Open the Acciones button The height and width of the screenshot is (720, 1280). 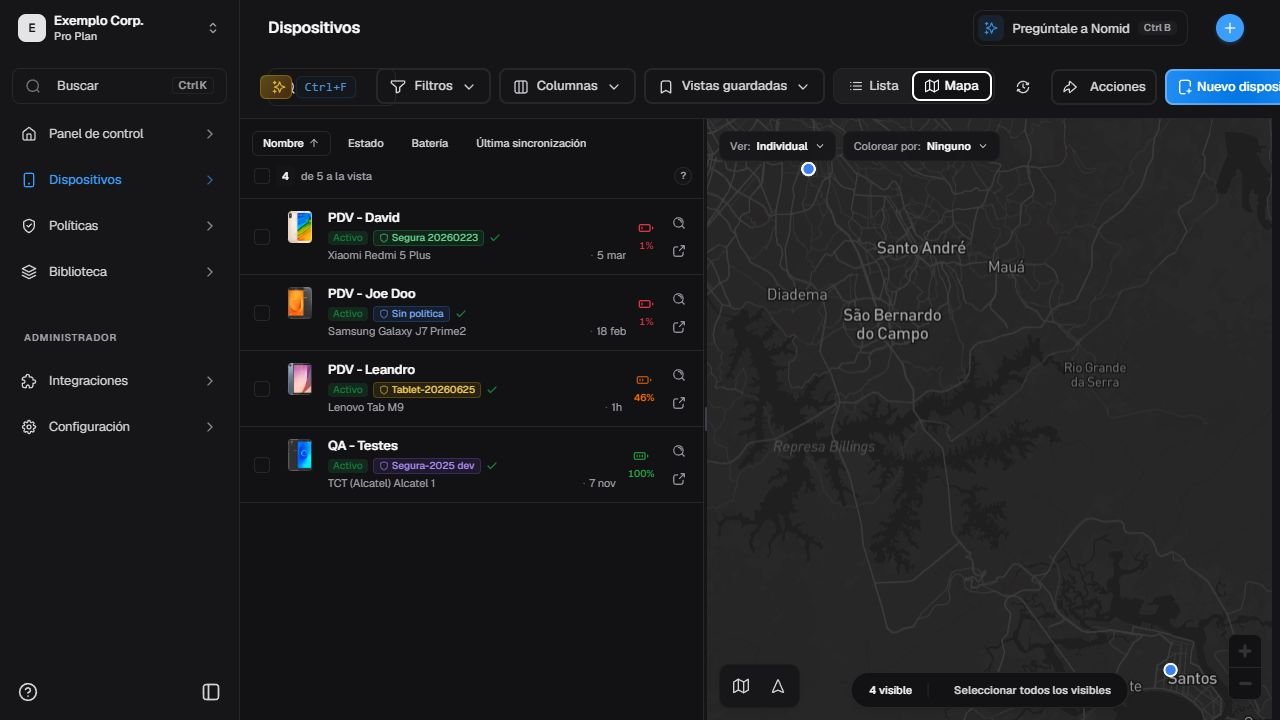1104,87
